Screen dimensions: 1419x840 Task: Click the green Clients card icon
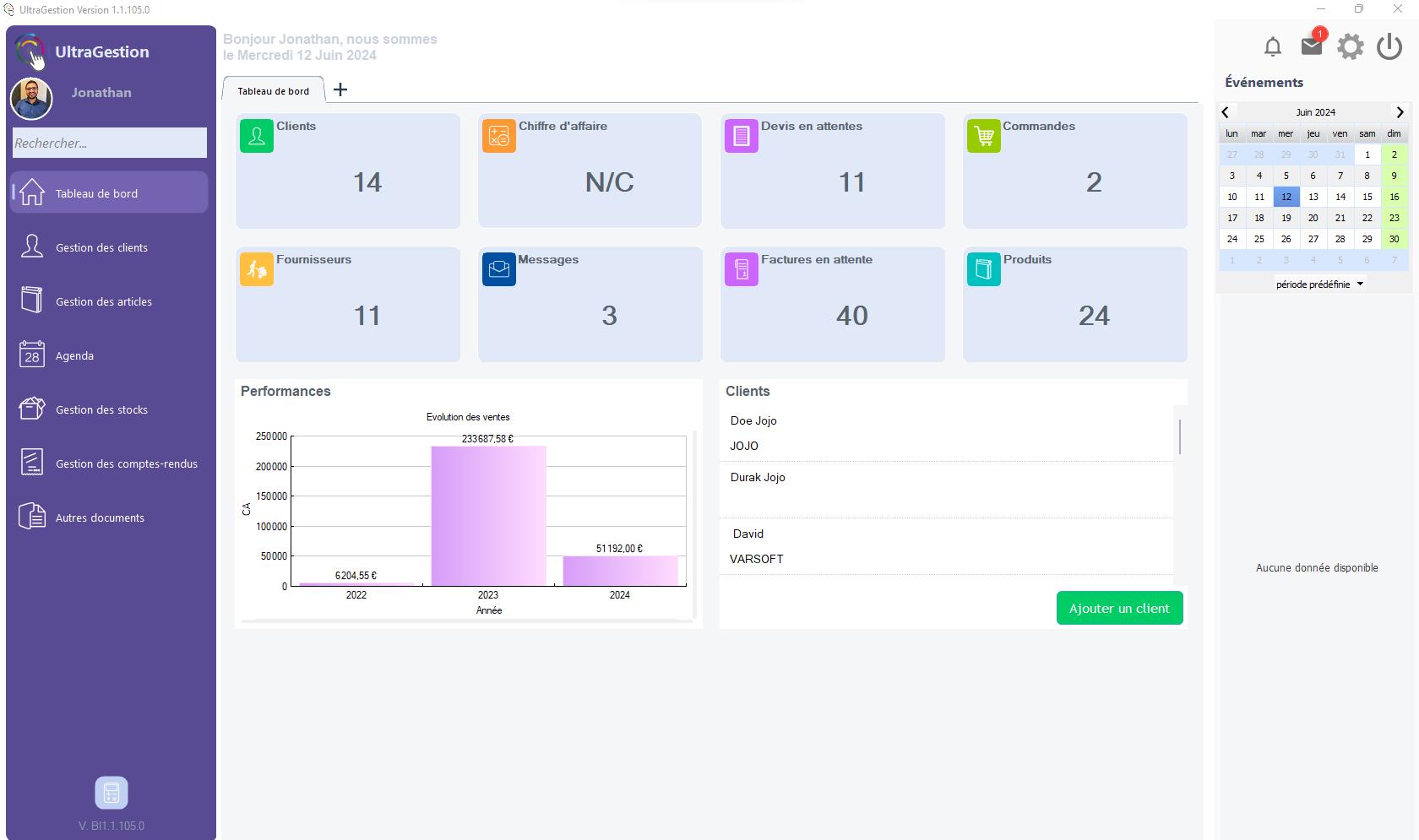pyautogui.click(x=257, y=136)
